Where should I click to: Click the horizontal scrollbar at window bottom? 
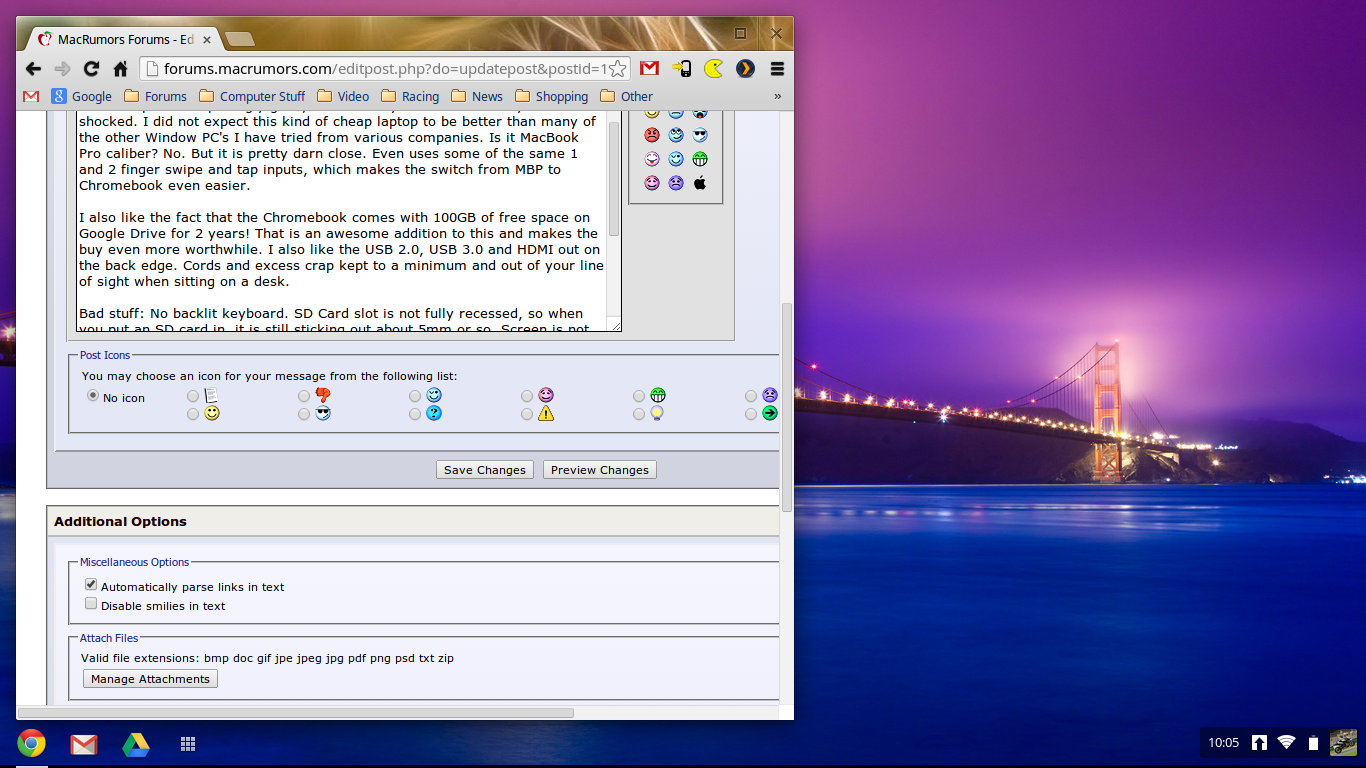(x=295, y=713)
